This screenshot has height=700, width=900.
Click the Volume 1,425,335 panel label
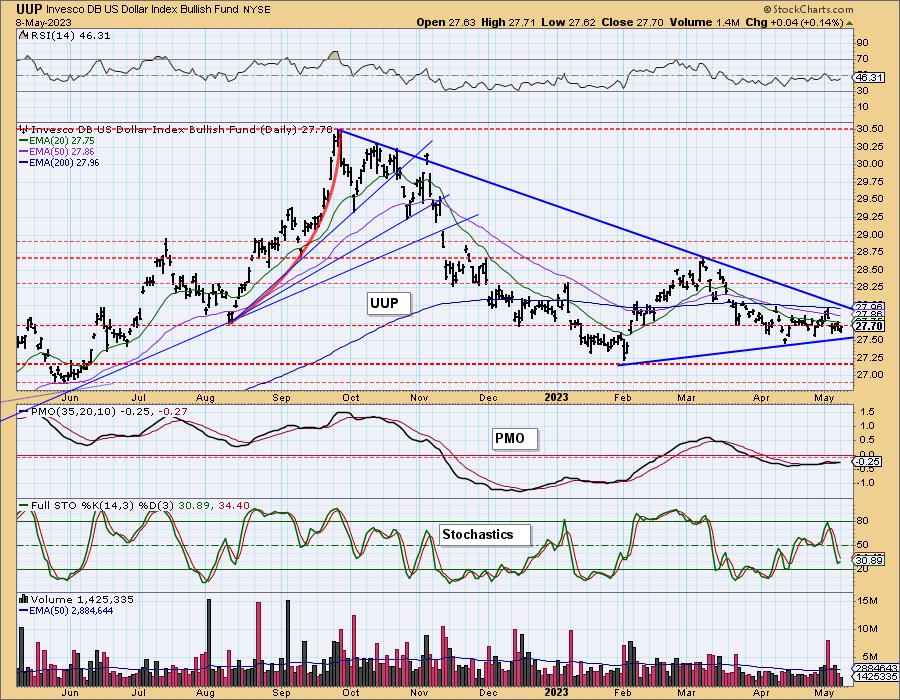[x=82, y=599]
